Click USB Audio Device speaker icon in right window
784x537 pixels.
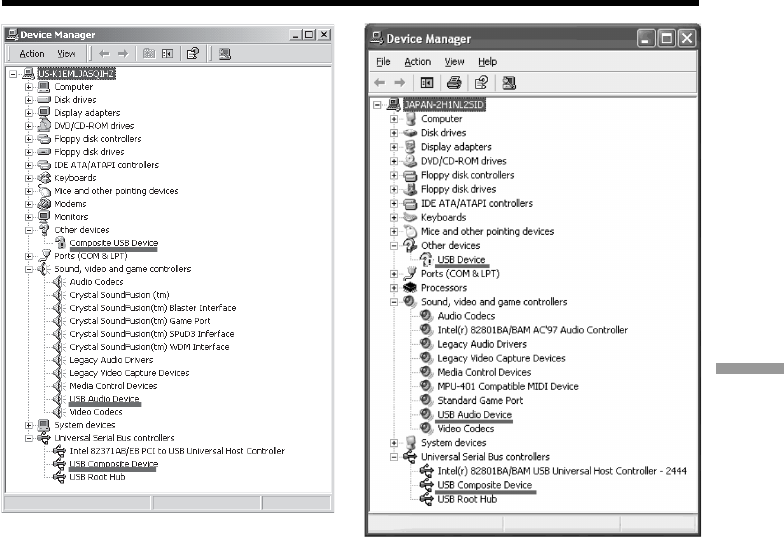[x=426, y=414]
